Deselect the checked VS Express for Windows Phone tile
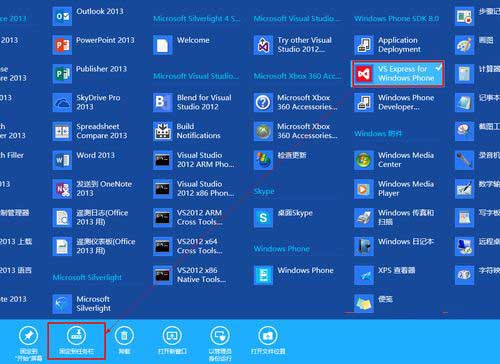Viewport: 500px width, 364px height. click(x=398, y=74)
